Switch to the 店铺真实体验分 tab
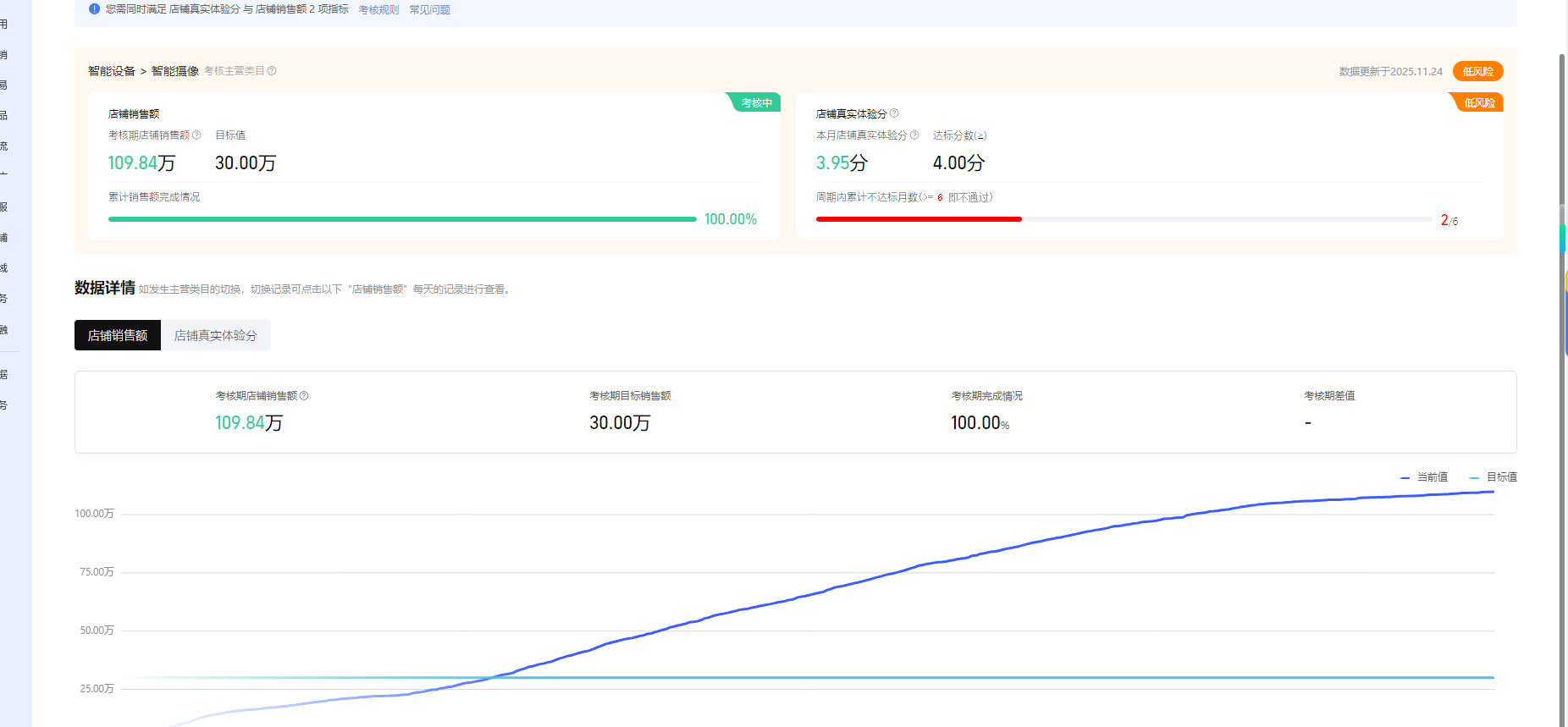 pos(215,335)
